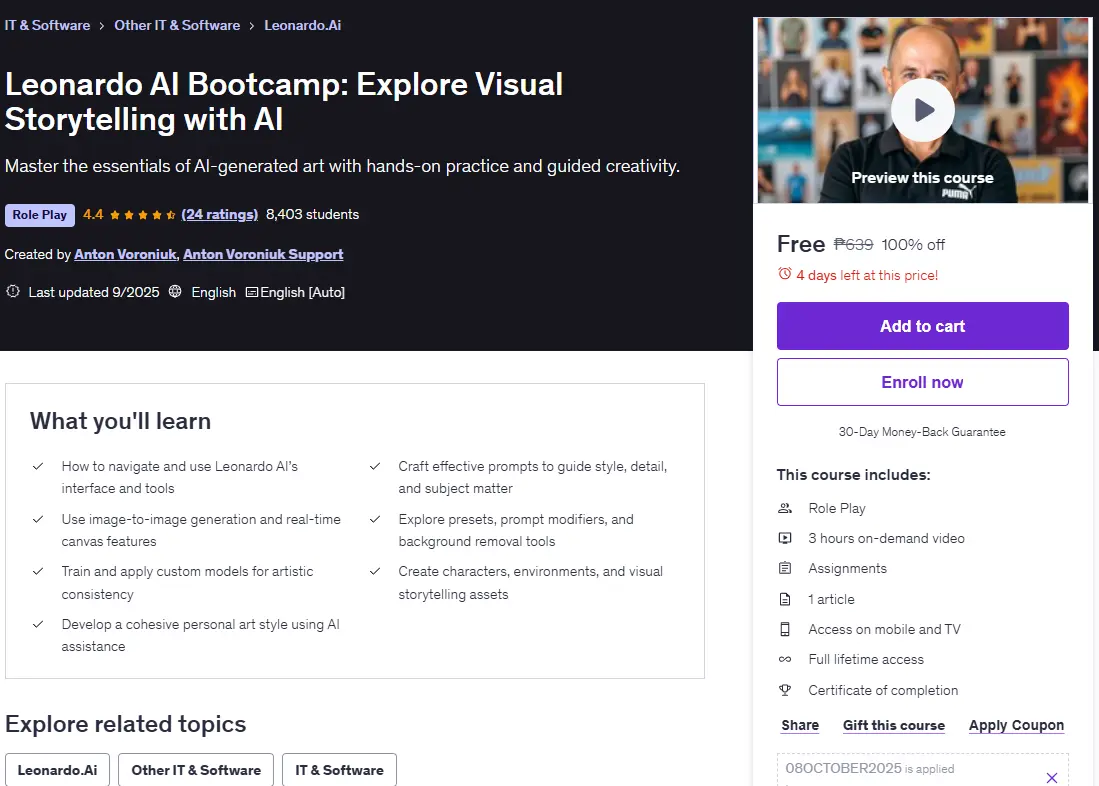
Task: Click Gift this course
Action: click(x=894, y=726)
